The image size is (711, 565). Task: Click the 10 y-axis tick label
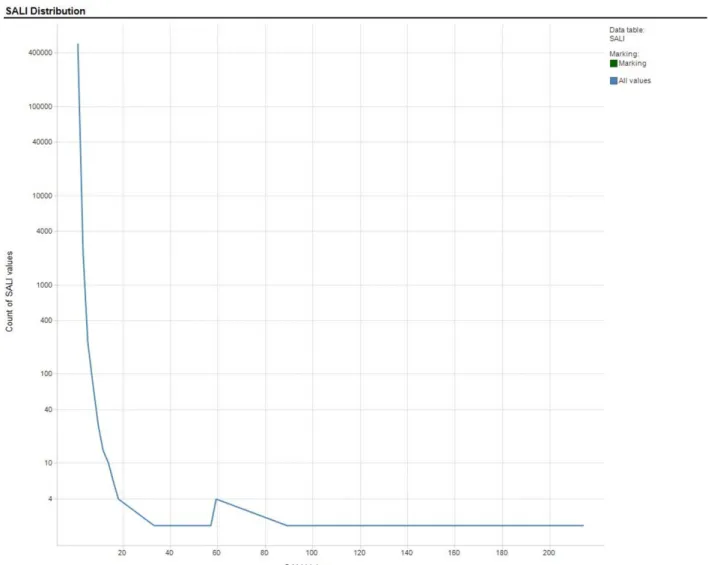(x=48, y=463)
